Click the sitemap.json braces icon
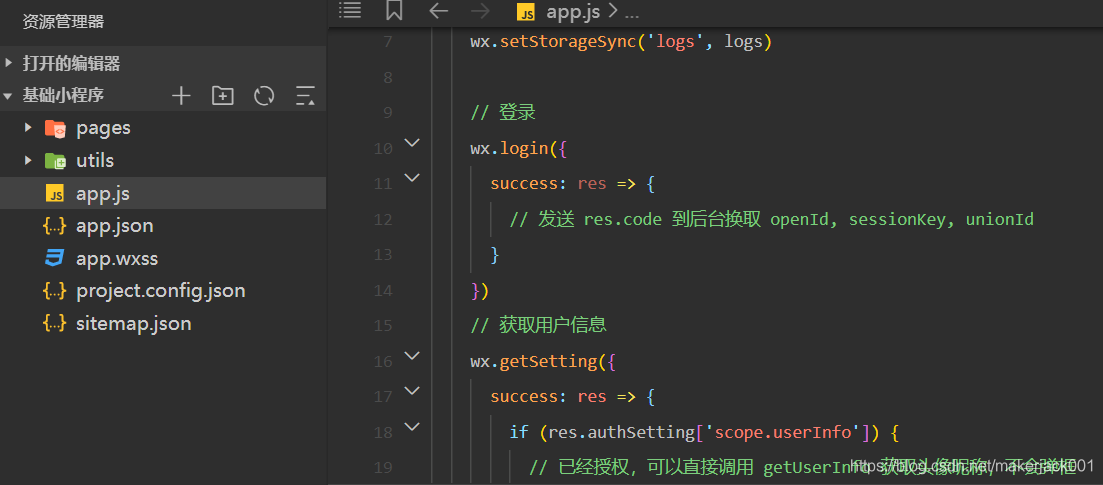The width and height of the screenshot is (1103, 485). 55,323
